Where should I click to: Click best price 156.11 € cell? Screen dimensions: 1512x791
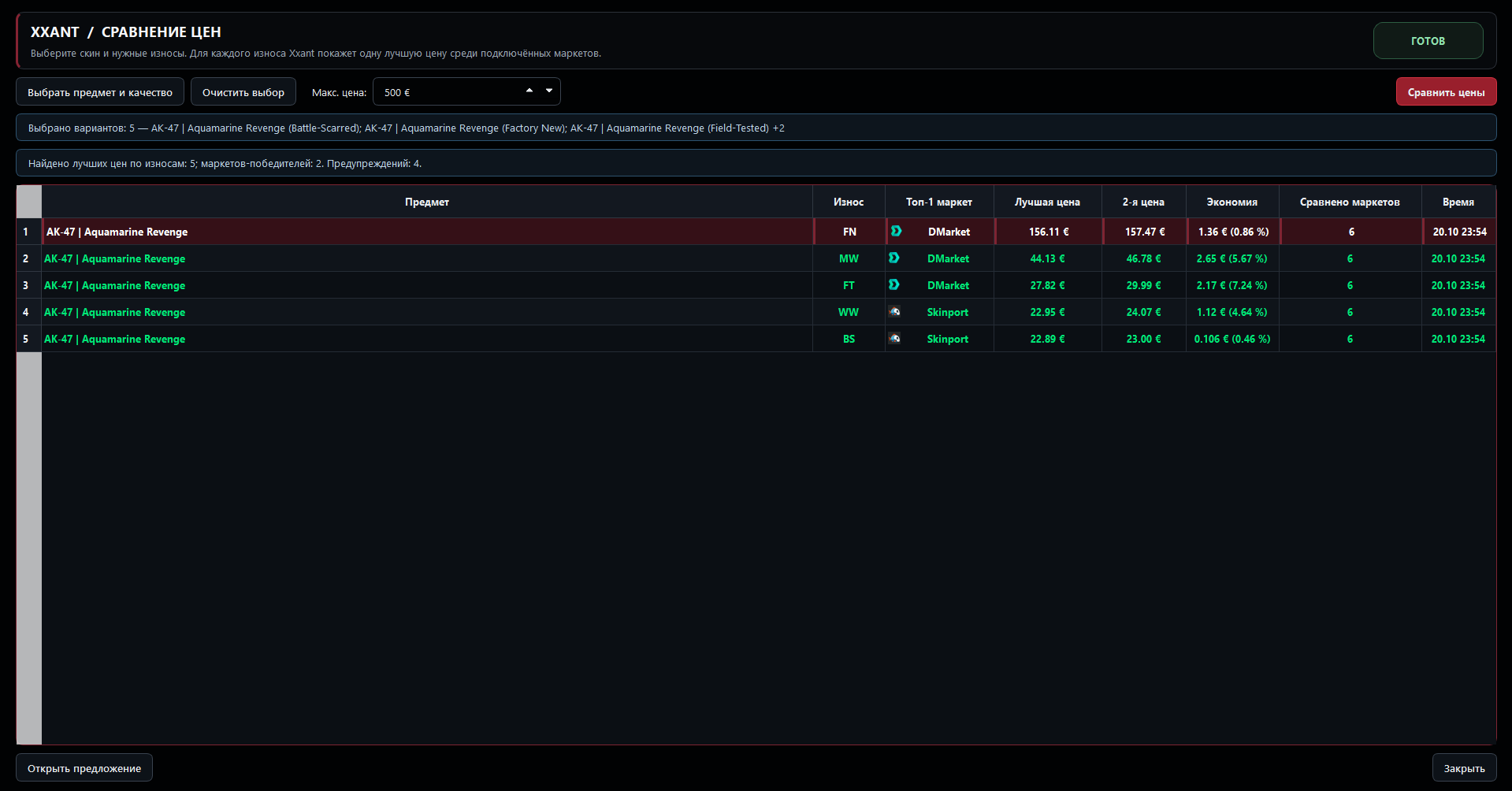pos(1048,232)
